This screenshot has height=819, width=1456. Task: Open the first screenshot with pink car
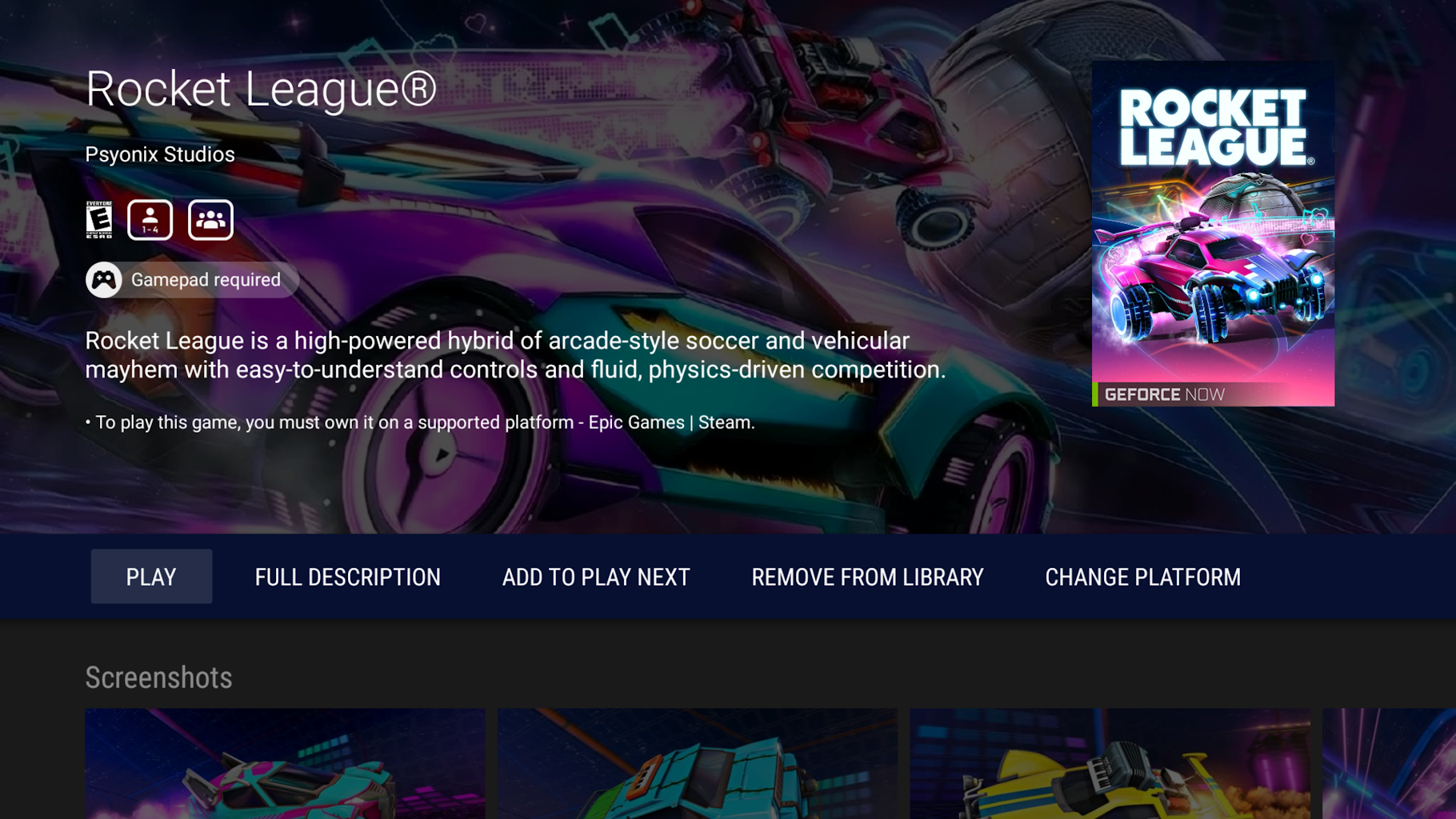(285, 763)
